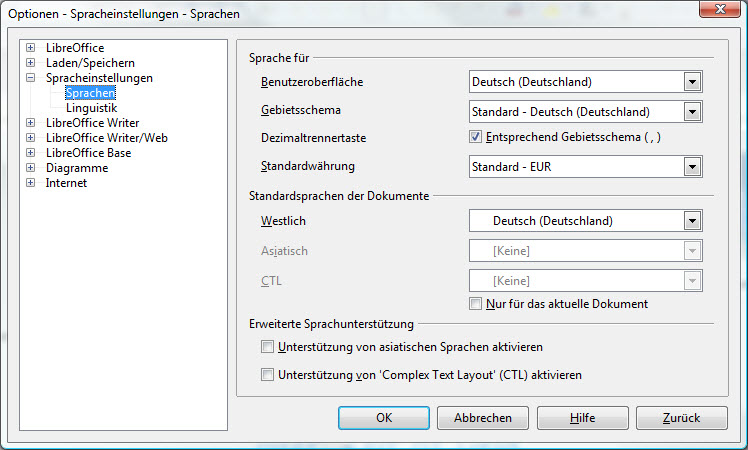Collapse the Spracheinstellungen tree node

coord(31,78)
